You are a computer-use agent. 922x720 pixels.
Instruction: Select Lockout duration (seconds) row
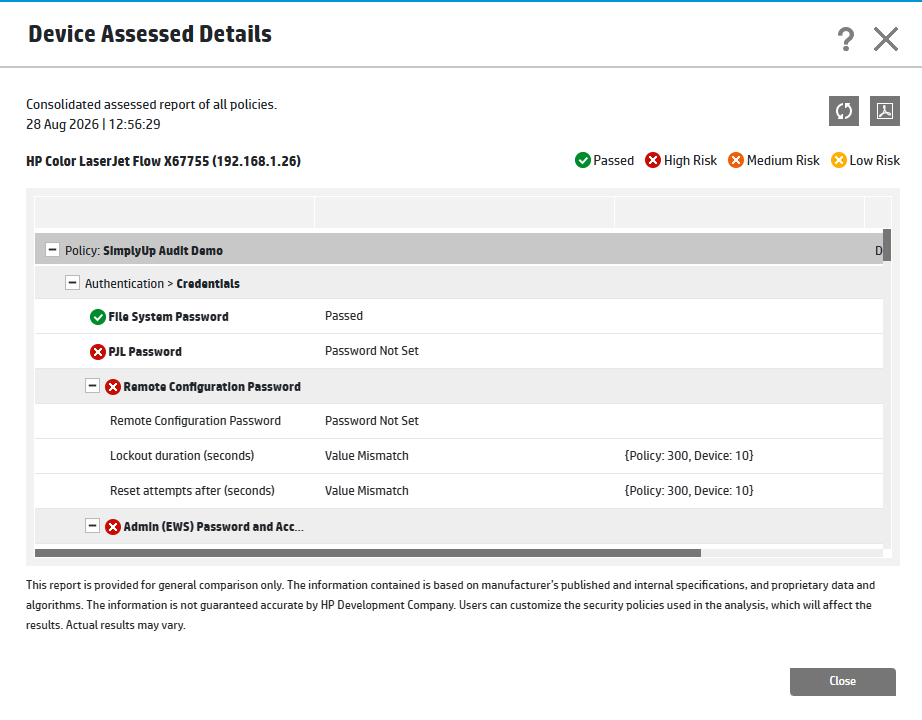coord(459,456)
